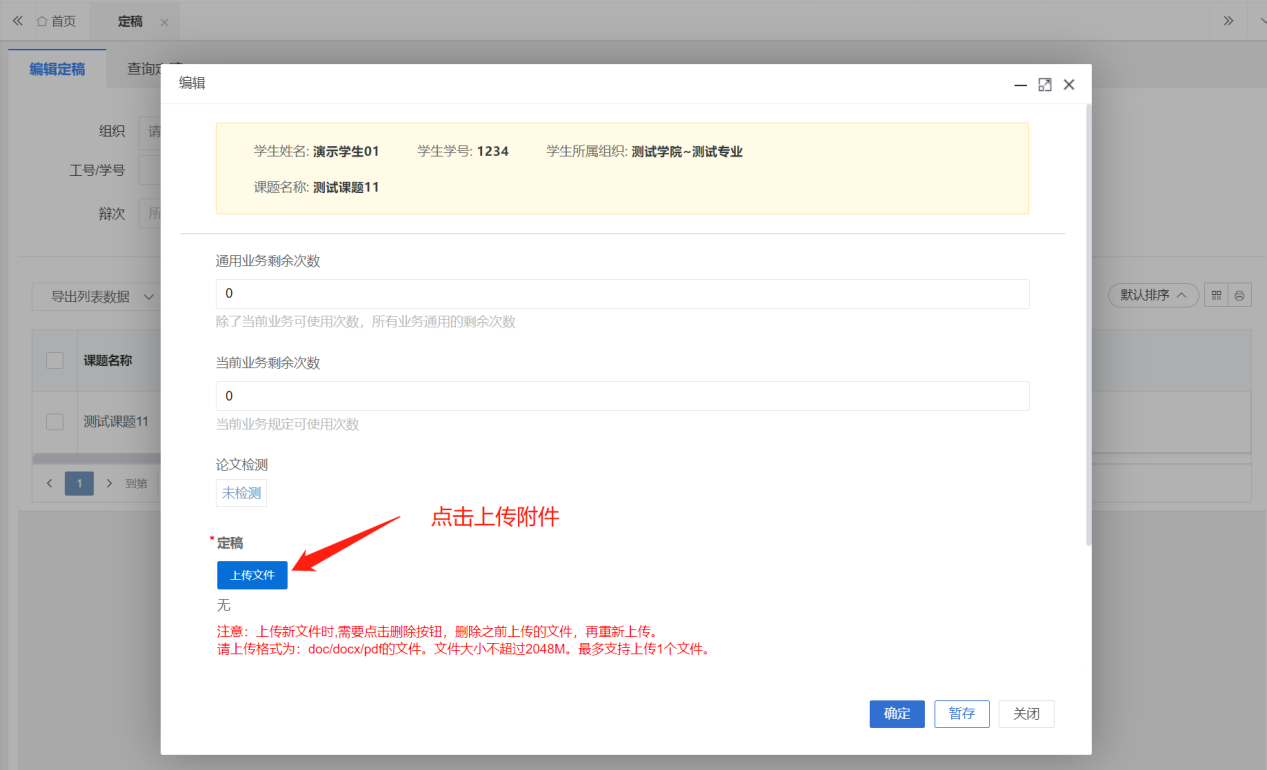This screenshot has width=1267, height=770.
Task: Go to next page arrow in pagination
Action: (109, 484)
